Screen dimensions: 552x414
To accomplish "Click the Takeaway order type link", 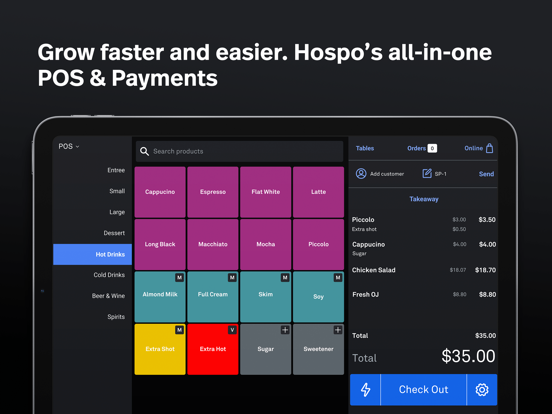I will click(424, 199).
